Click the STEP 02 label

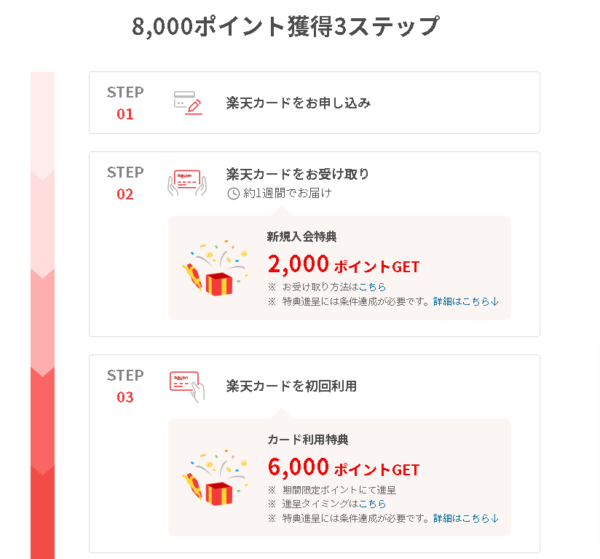pyautogui.click(x=125, y=183)
